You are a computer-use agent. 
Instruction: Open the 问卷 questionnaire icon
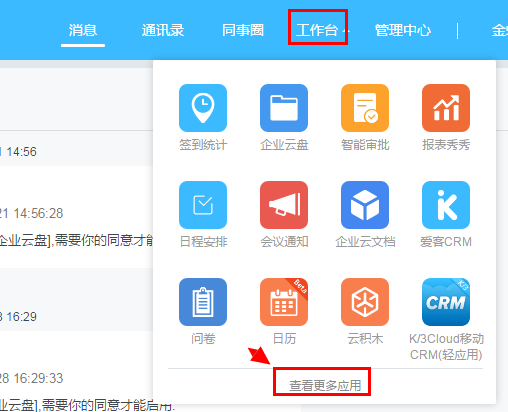pos(203,302)
